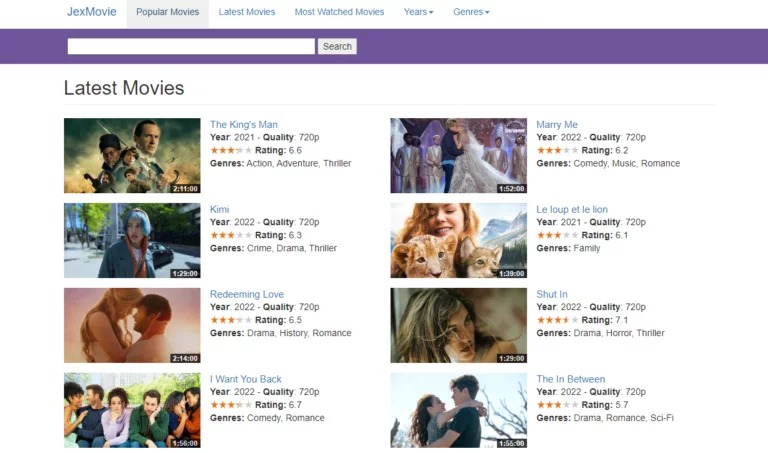The height and width of the screenshot is (453, 768).
Task: Click the JexMovie brand logo
Action: pyautogui.click(x=91, y=12)
